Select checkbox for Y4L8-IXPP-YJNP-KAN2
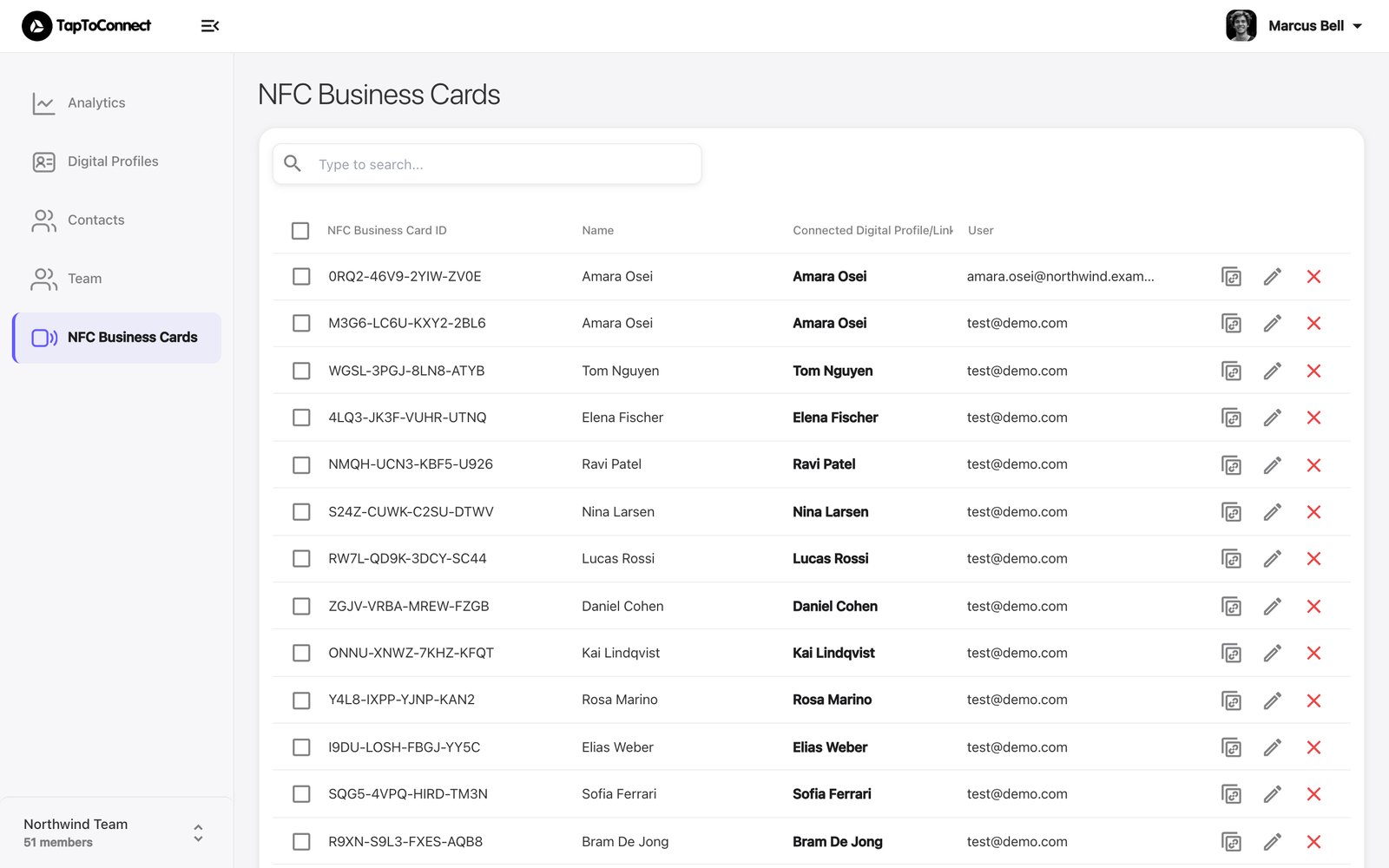The image size is (1389, 868). tap(301, 700)
